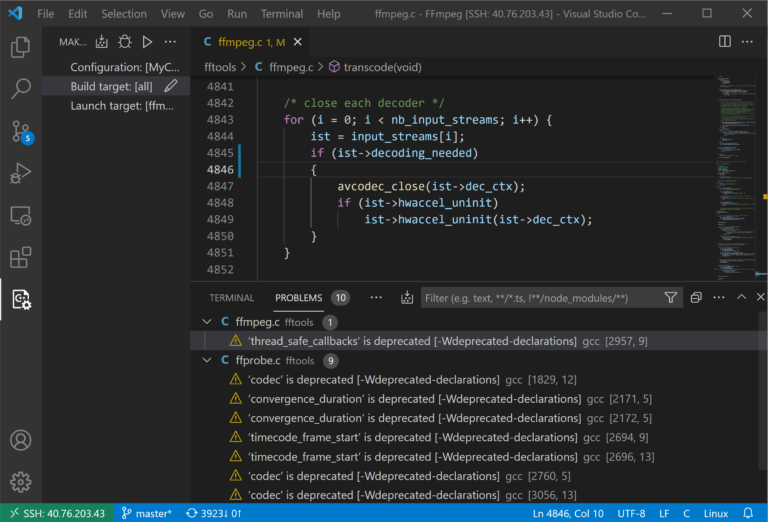This screenshot has width=768, height=522.
Task: Select the PROBLEMS panel tab
Action: [x=299, y=298]
